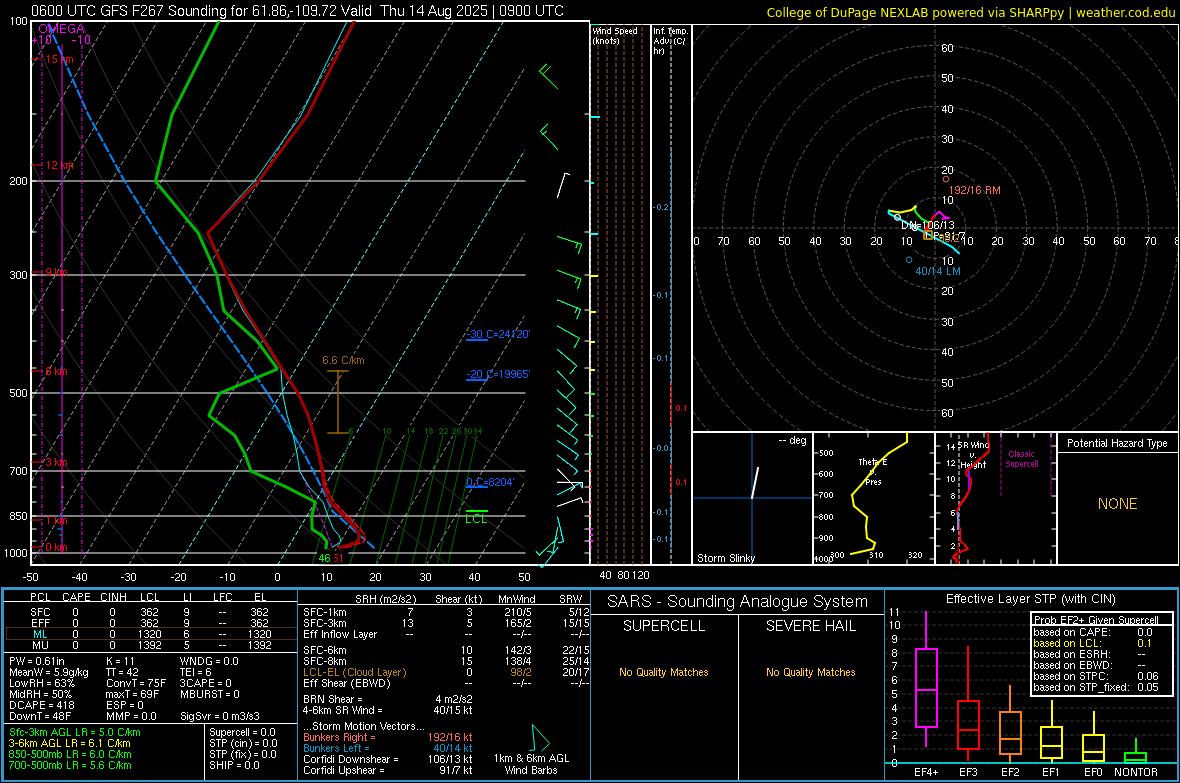Click the 'Storm Slinky' panel label
1180x783 pixels.
(x=725, y=558)
